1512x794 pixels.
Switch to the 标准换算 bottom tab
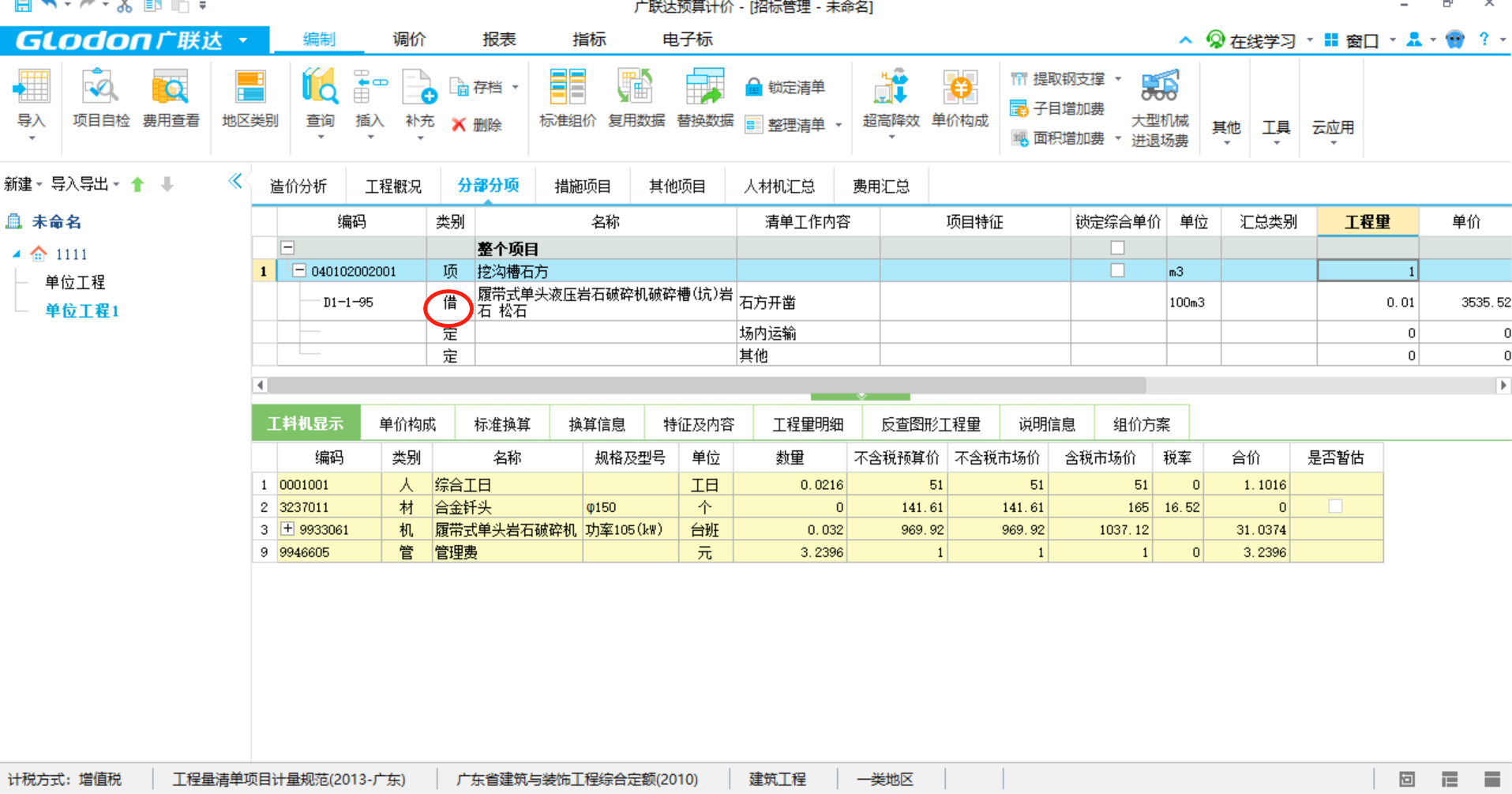(502, 424)
